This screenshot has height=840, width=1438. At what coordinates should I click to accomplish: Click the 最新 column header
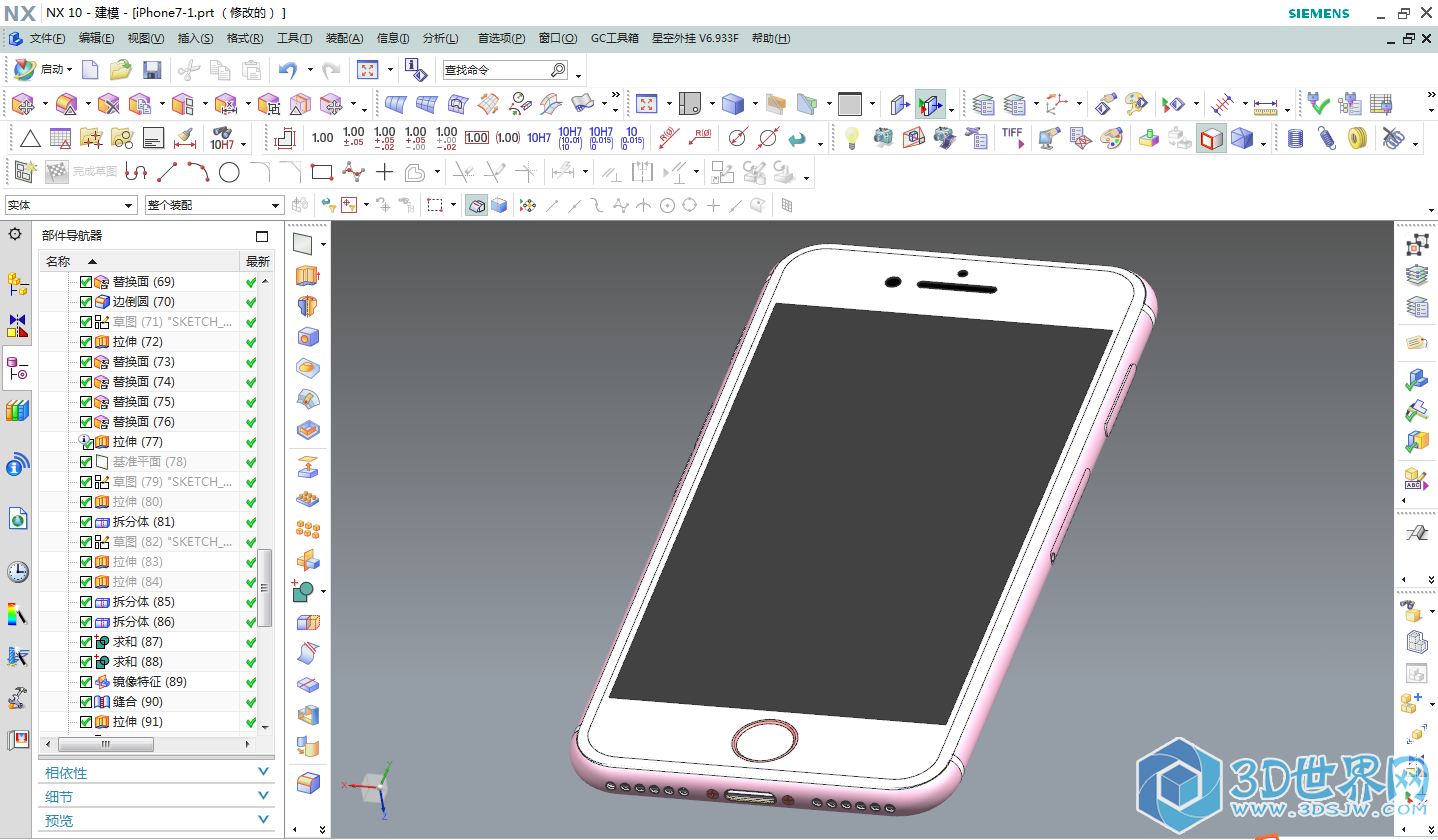tap(257, 261)
